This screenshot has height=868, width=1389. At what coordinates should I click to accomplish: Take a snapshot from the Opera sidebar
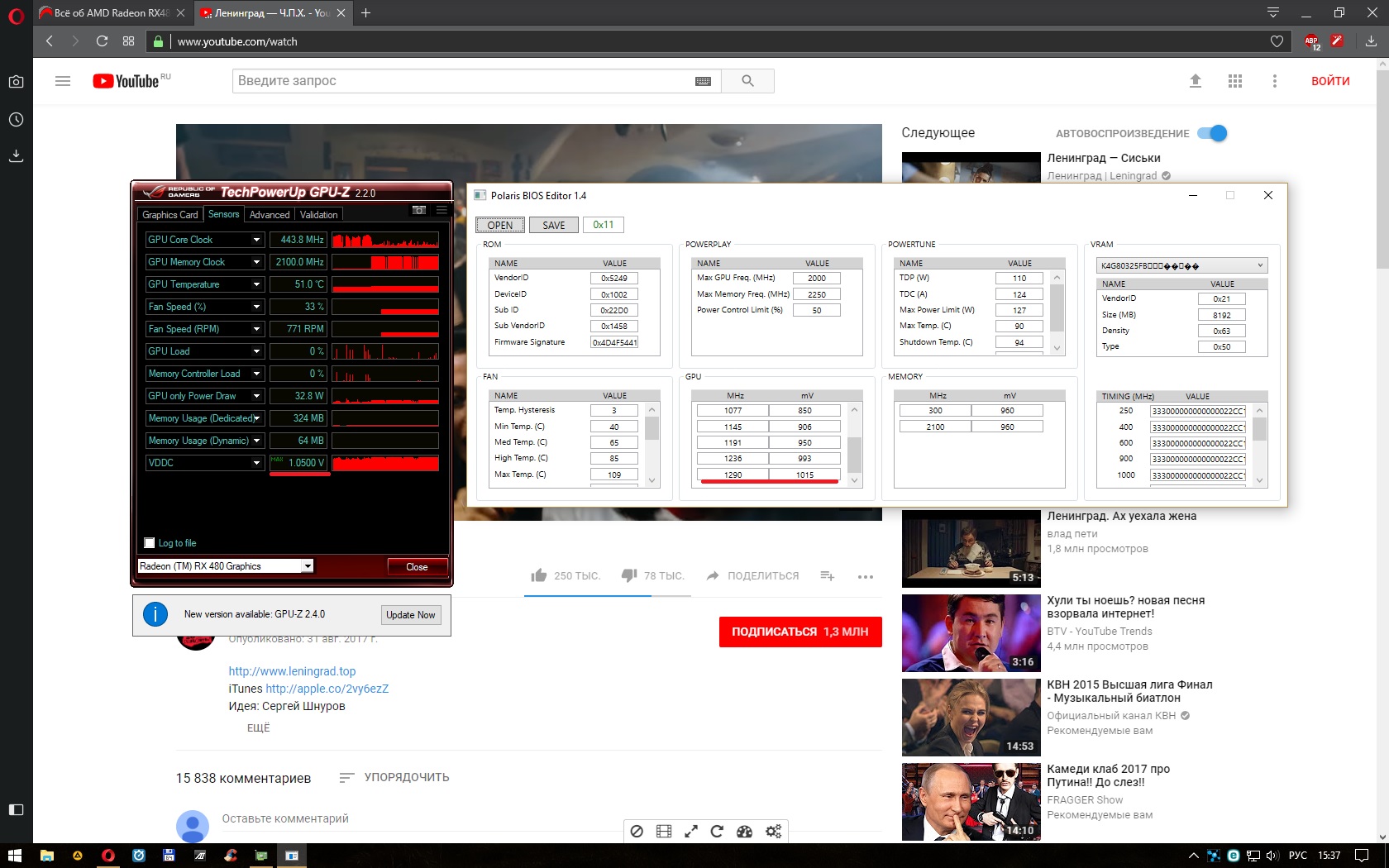[x=16, y=82]
